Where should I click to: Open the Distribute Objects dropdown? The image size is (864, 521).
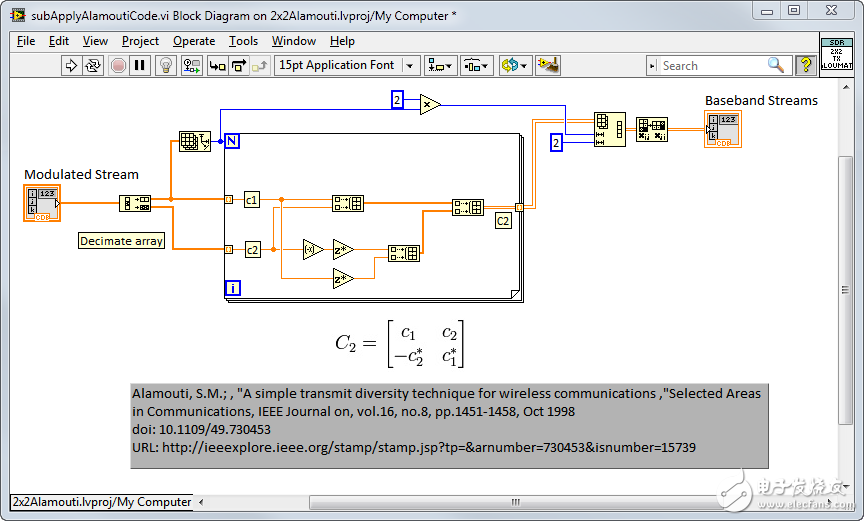[x=476, y=66]
